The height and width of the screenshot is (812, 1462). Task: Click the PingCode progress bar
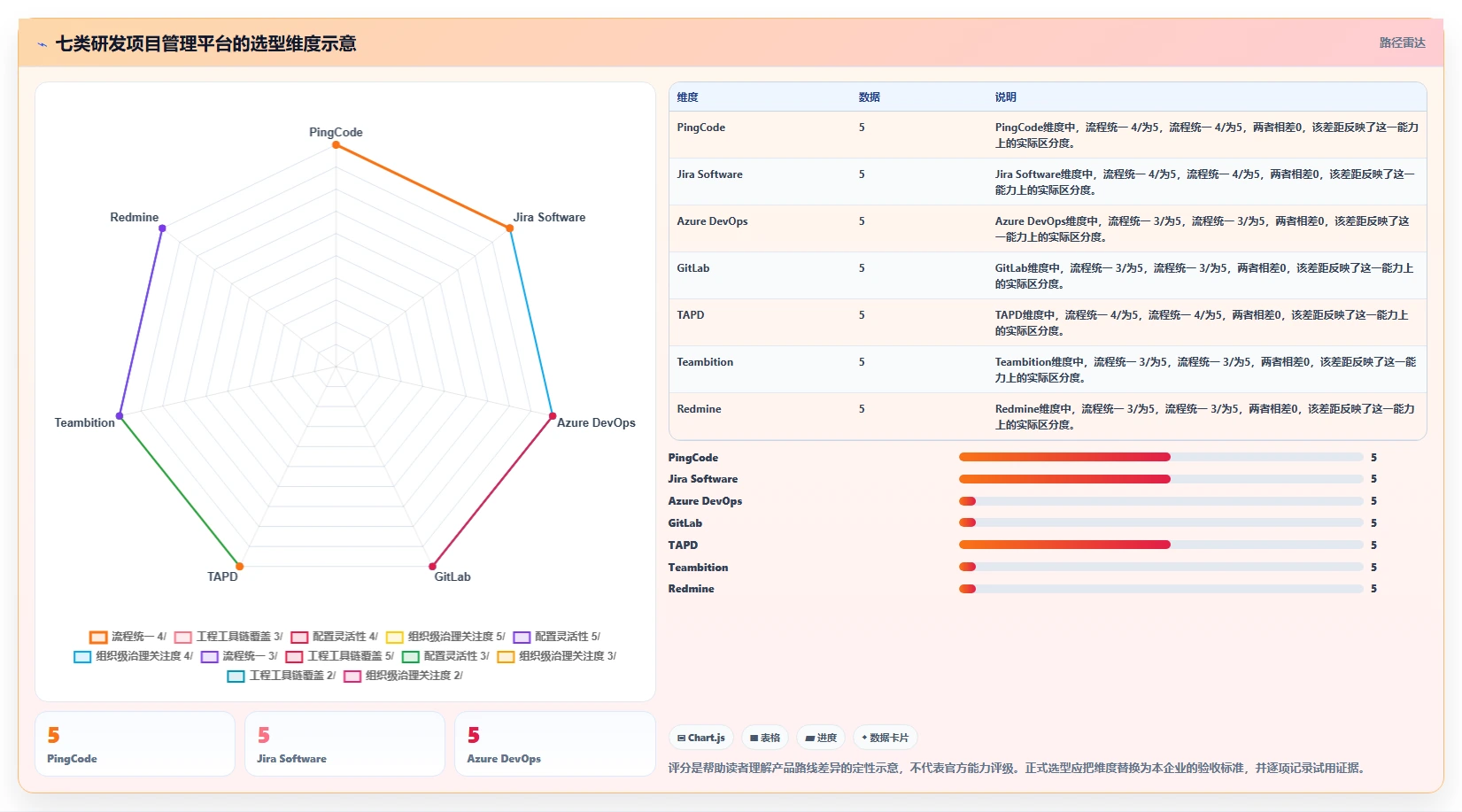pos(1161,457)
